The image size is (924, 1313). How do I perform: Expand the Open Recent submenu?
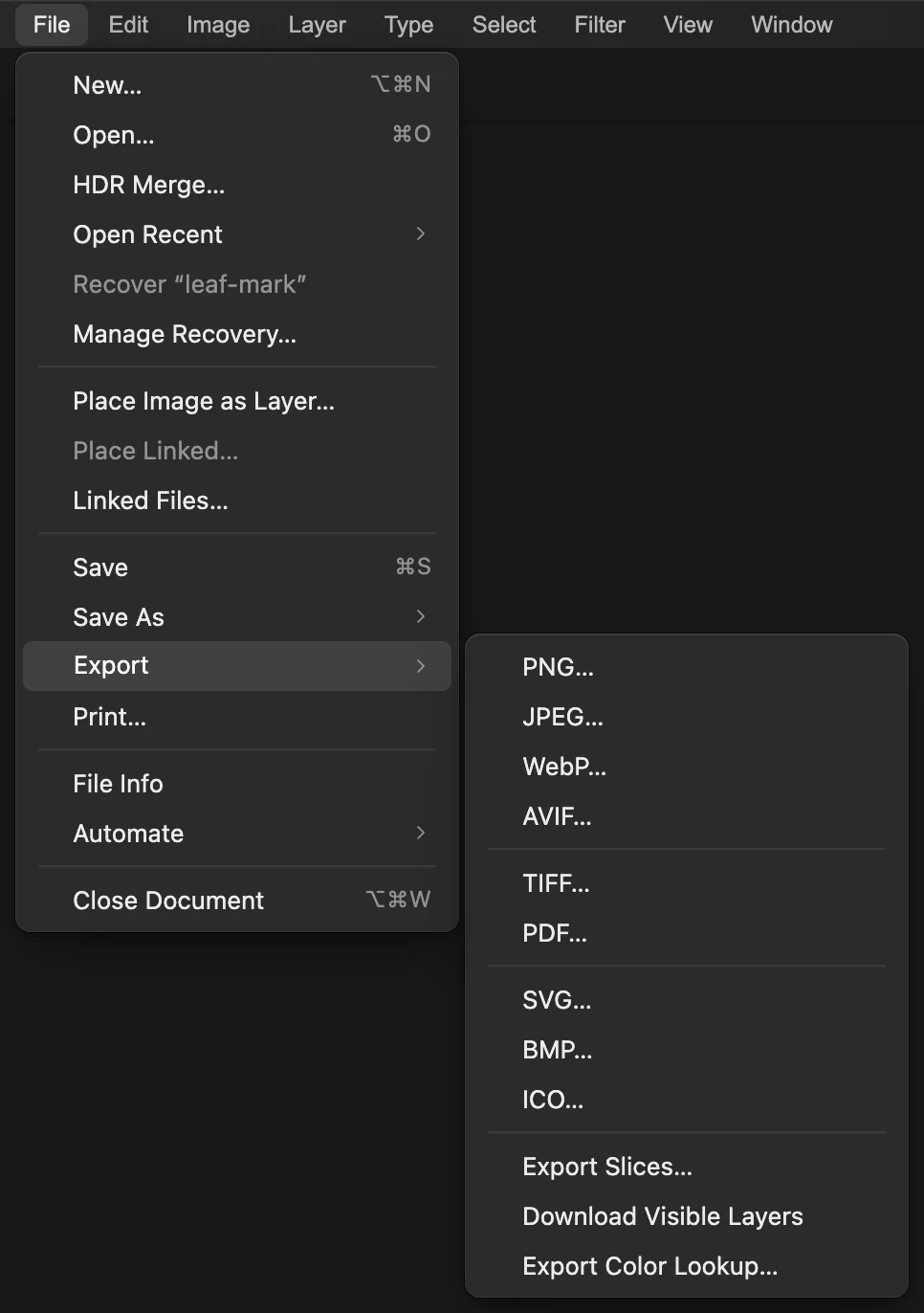click(237, 234)
